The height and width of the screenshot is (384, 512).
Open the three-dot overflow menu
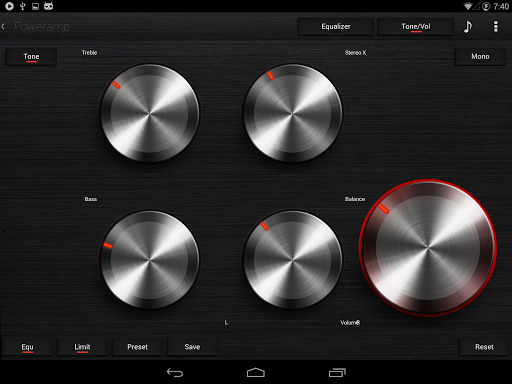(496, 26)
